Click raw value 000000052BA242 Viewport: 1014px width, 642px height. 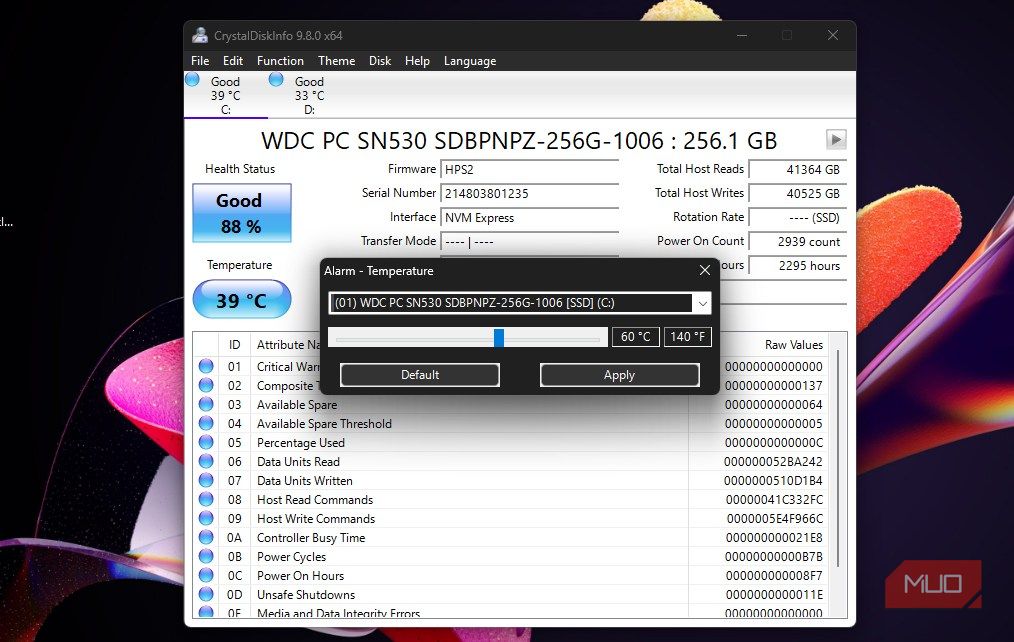click(x=773, y=462)
